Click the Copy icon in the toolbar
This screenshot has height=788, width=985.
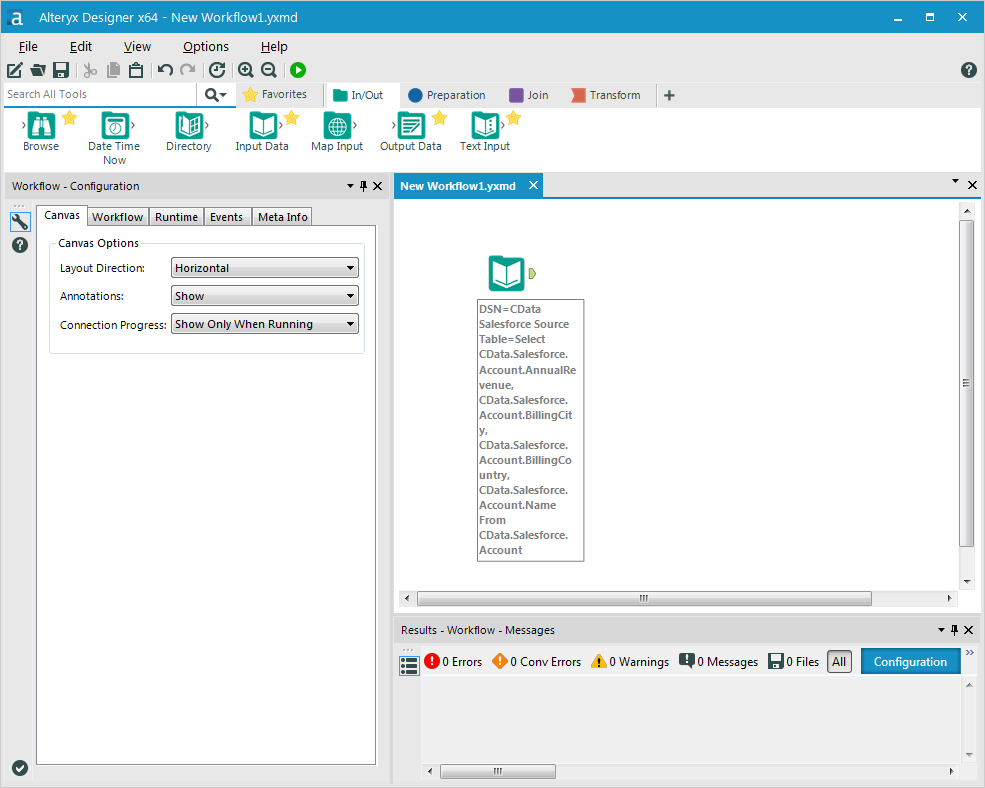point(113,70)
